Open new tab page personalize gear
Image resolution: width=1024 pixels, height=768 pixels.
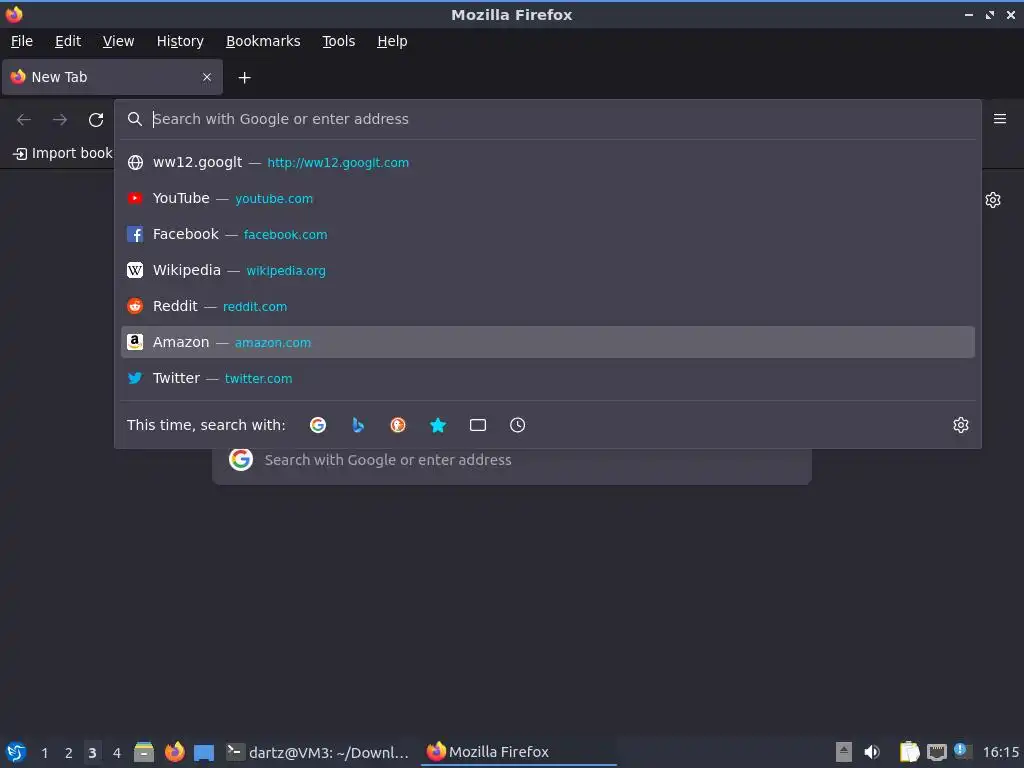(x=993, y=200)
